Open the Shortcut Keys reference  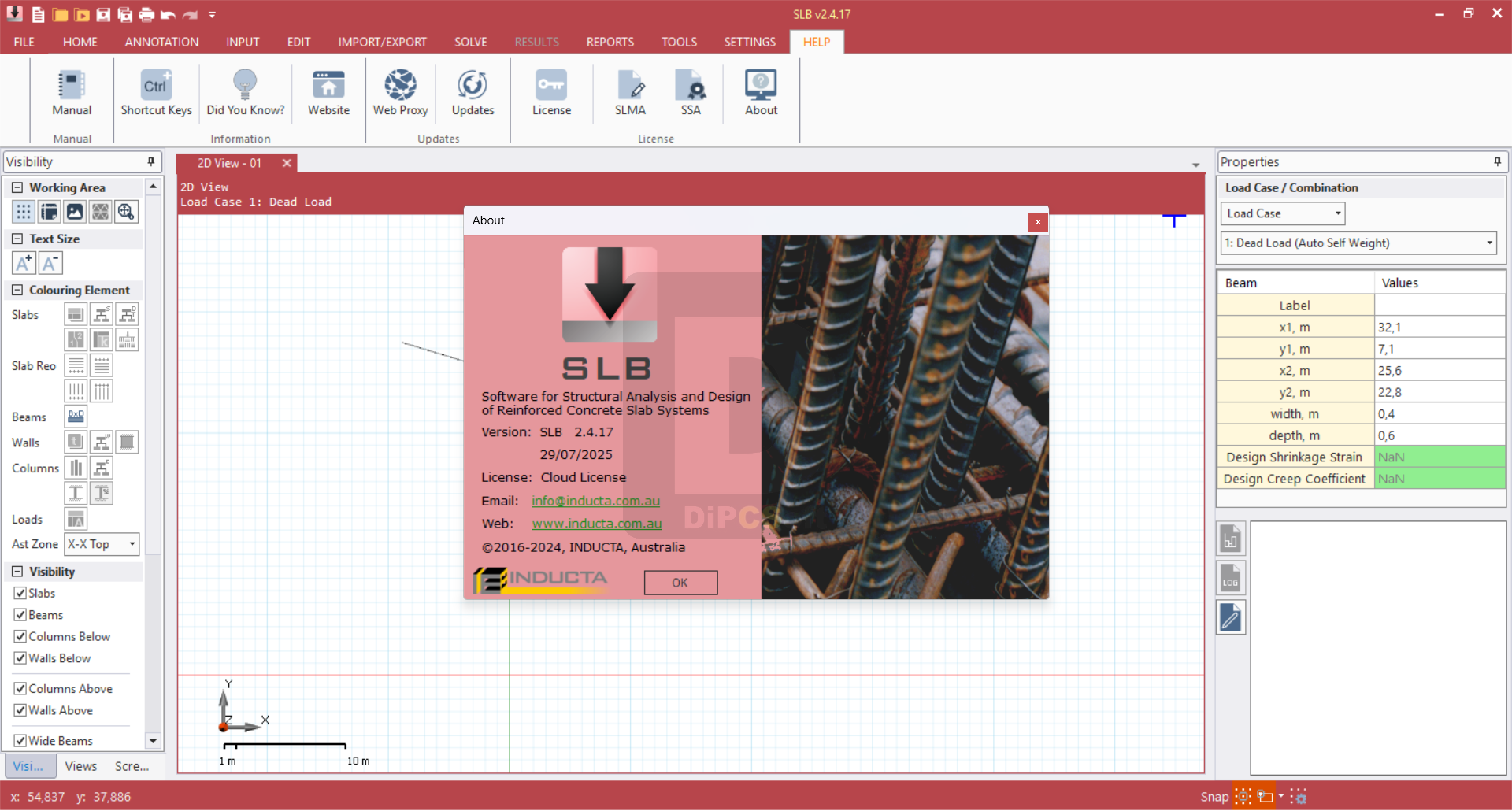156,93
